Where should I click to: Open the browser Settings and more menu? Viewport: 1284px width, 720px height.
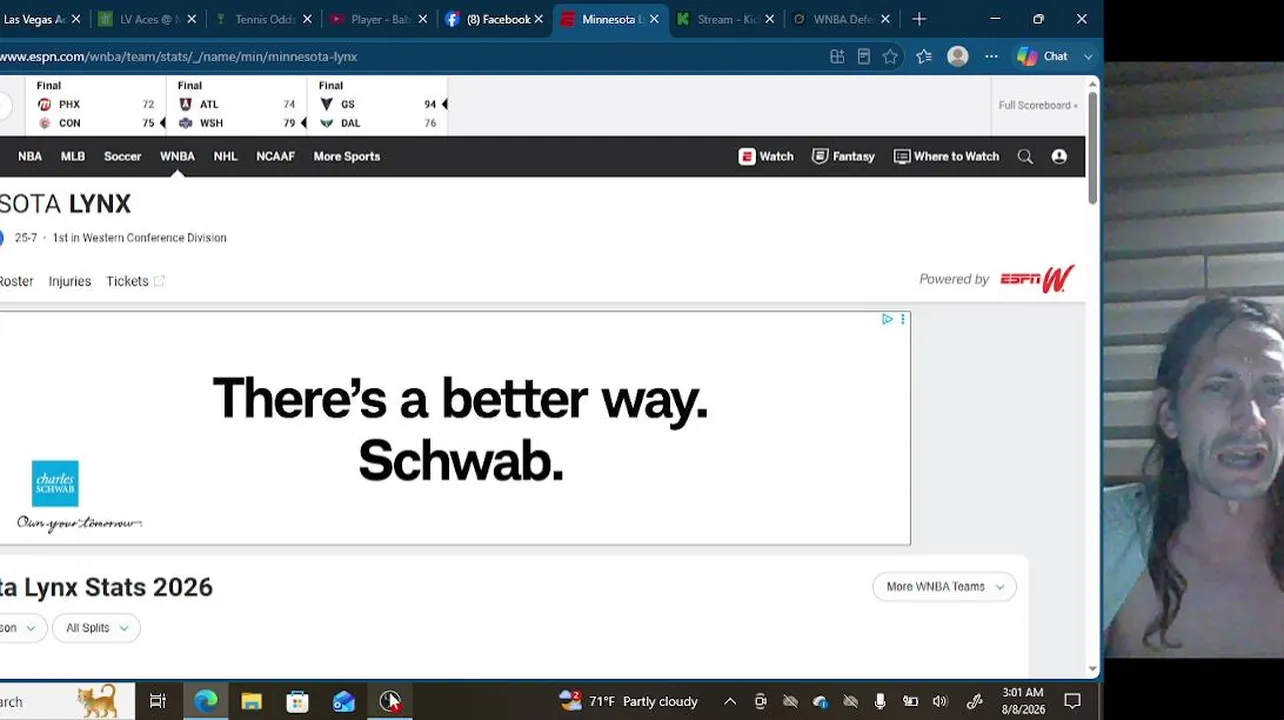coord(991,57)
